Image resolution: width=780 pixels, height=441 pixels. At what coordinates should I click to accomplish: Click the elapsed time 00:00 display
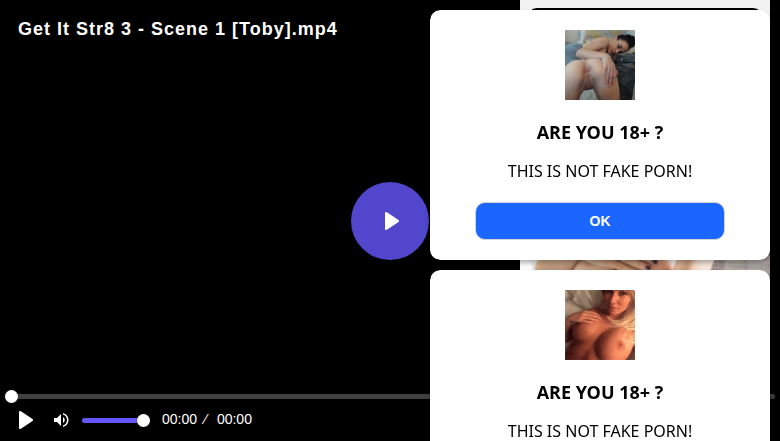pos(180,419)
